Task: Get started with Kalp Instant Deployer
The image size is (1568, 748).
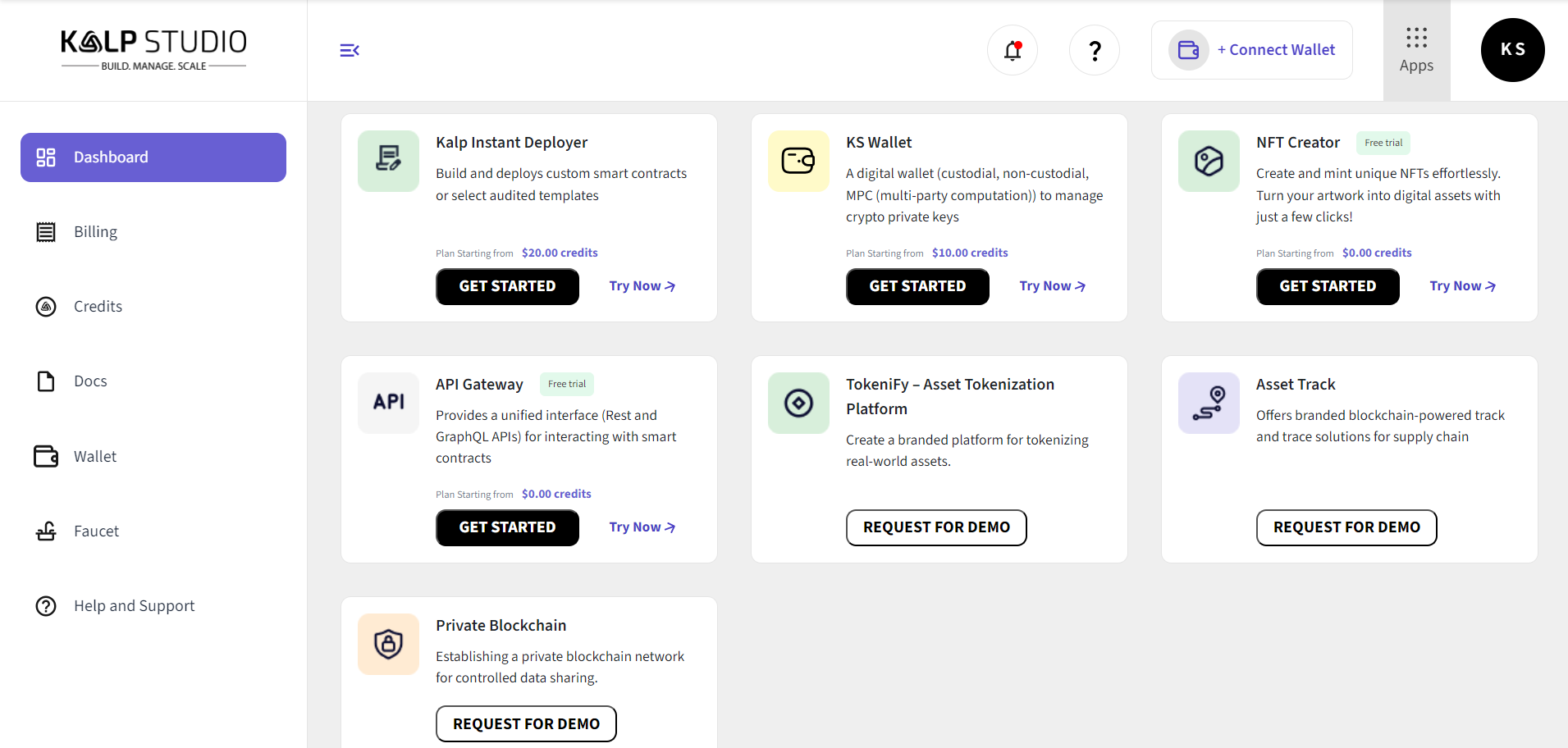Action: (x=507, y=286)
